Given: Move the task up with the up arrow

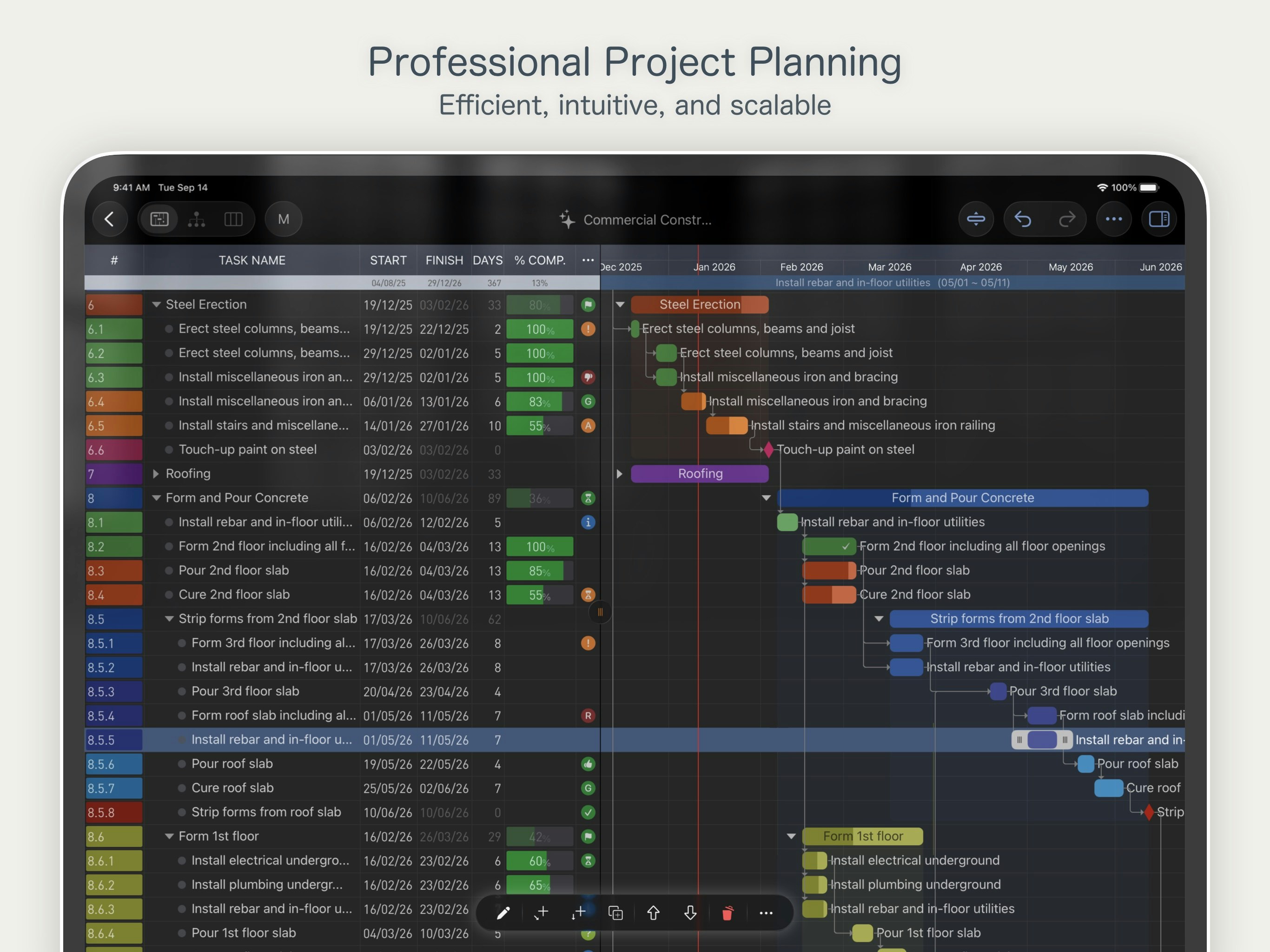Looking at the screenshot, I should tap(653, 913).
